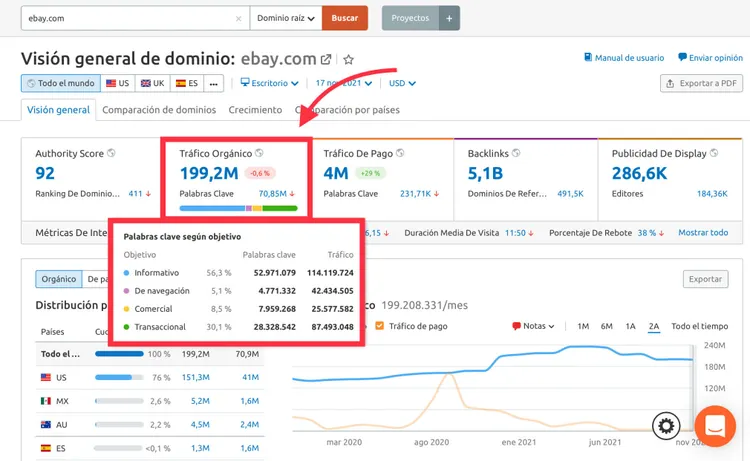750x461 pixels.
Task: Open Escritorio device dropdown
Action: (x=269, y=83)
